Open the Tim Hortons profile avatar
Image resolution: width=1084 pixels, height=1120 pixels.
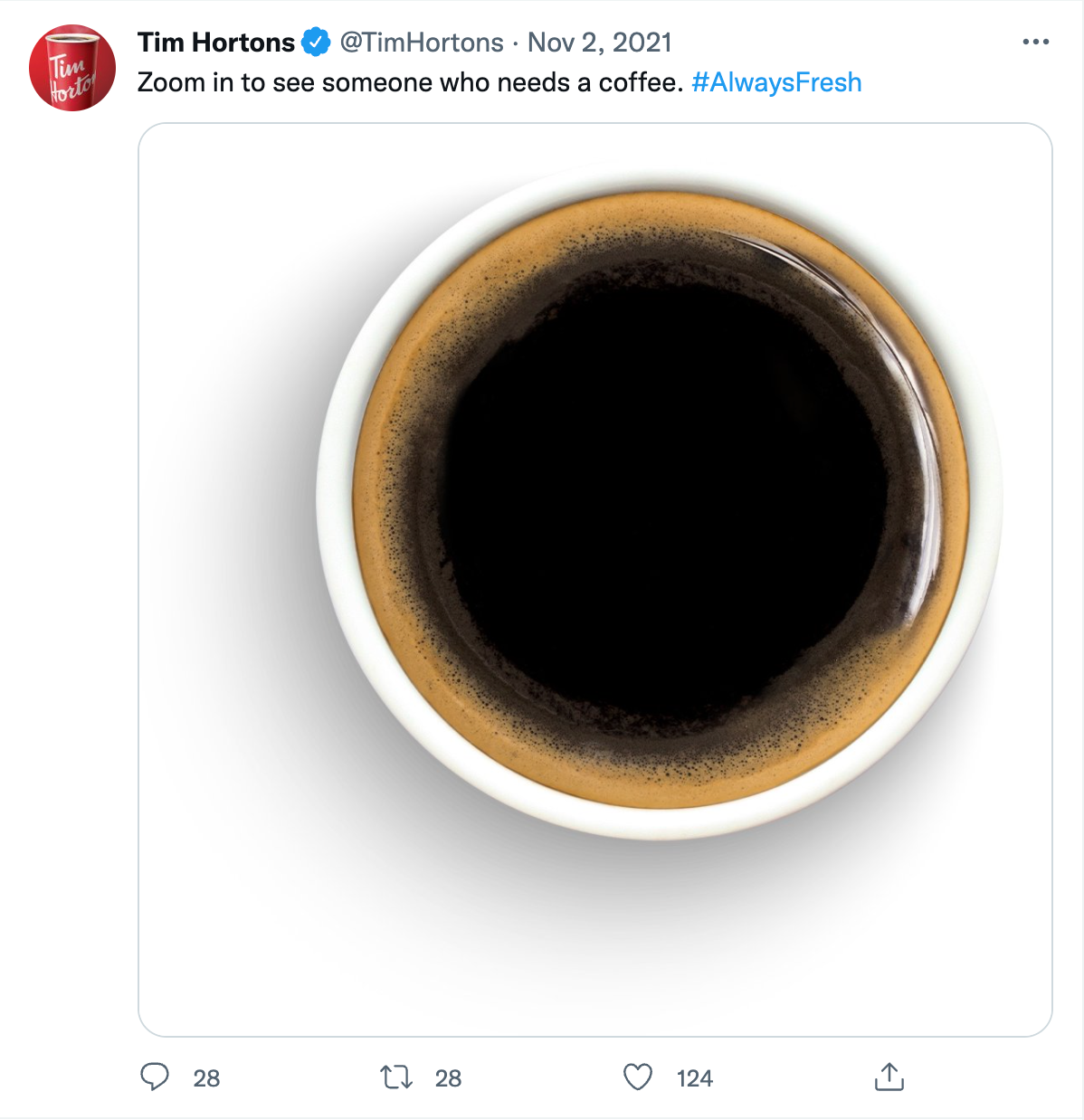[72, 68]
